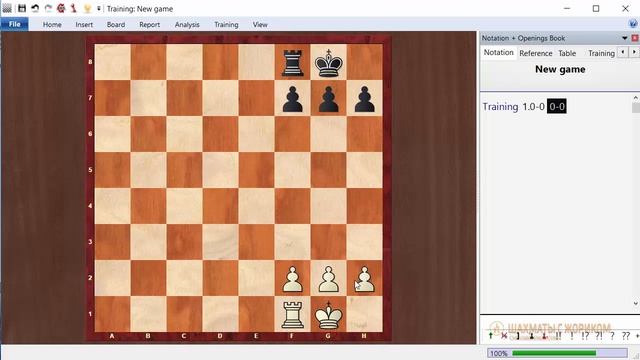The width and height of the screenshot is (640, 360).
Task: Add the single ? mistake annotation
Action: [612, 336]
